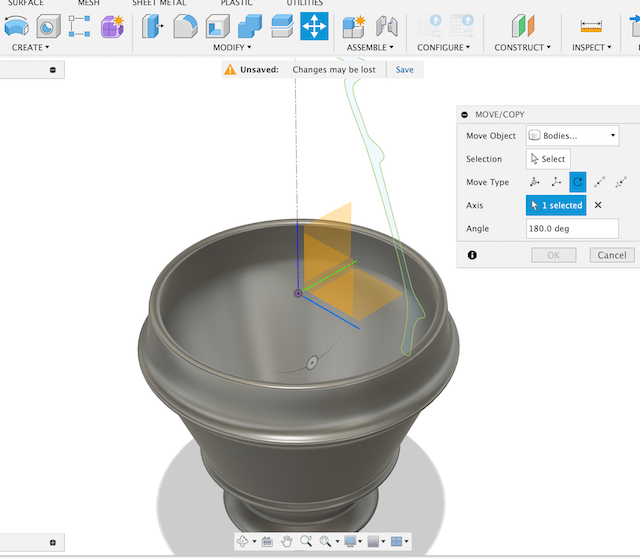Select the Move/Copy tool in toolbar

click(314, 26)
